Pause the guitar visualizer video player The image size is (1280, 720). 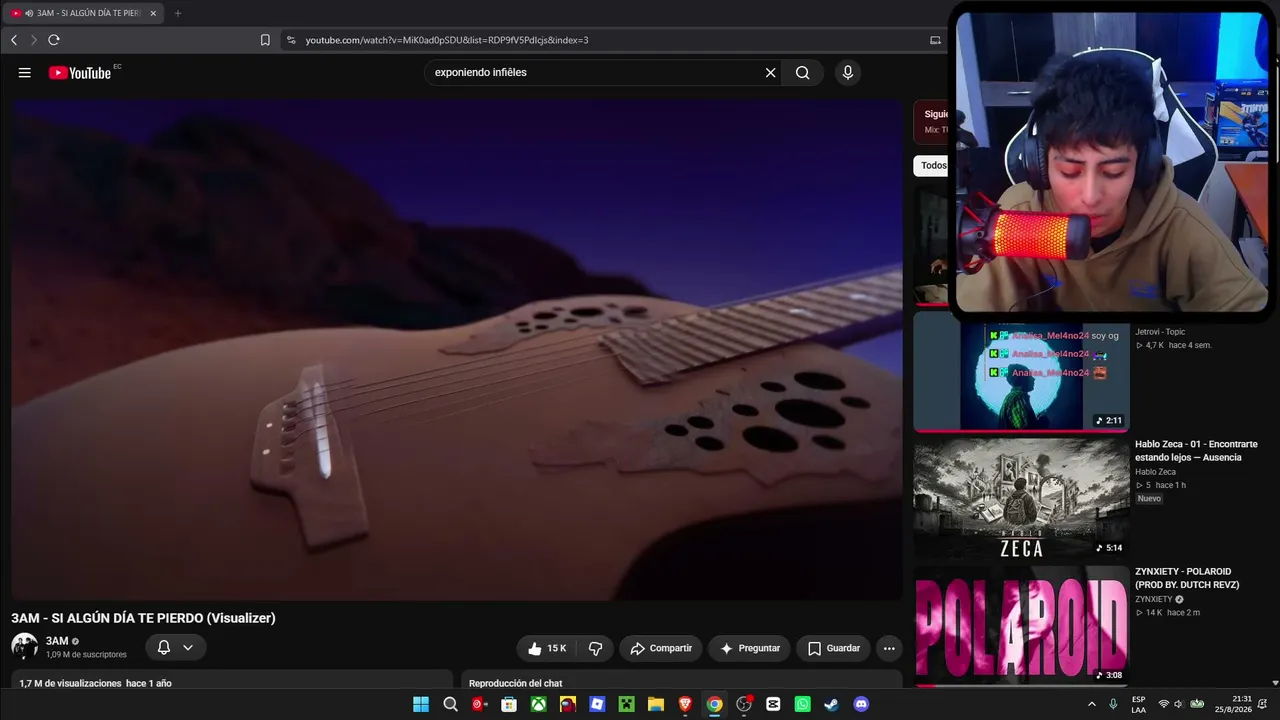[457, 349]
